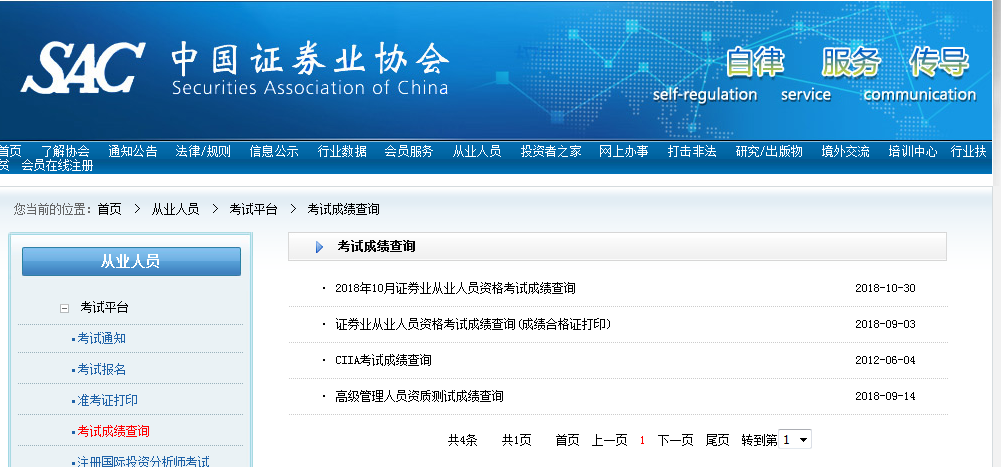Open 会员服务 menu

click(x=409, y=151)
